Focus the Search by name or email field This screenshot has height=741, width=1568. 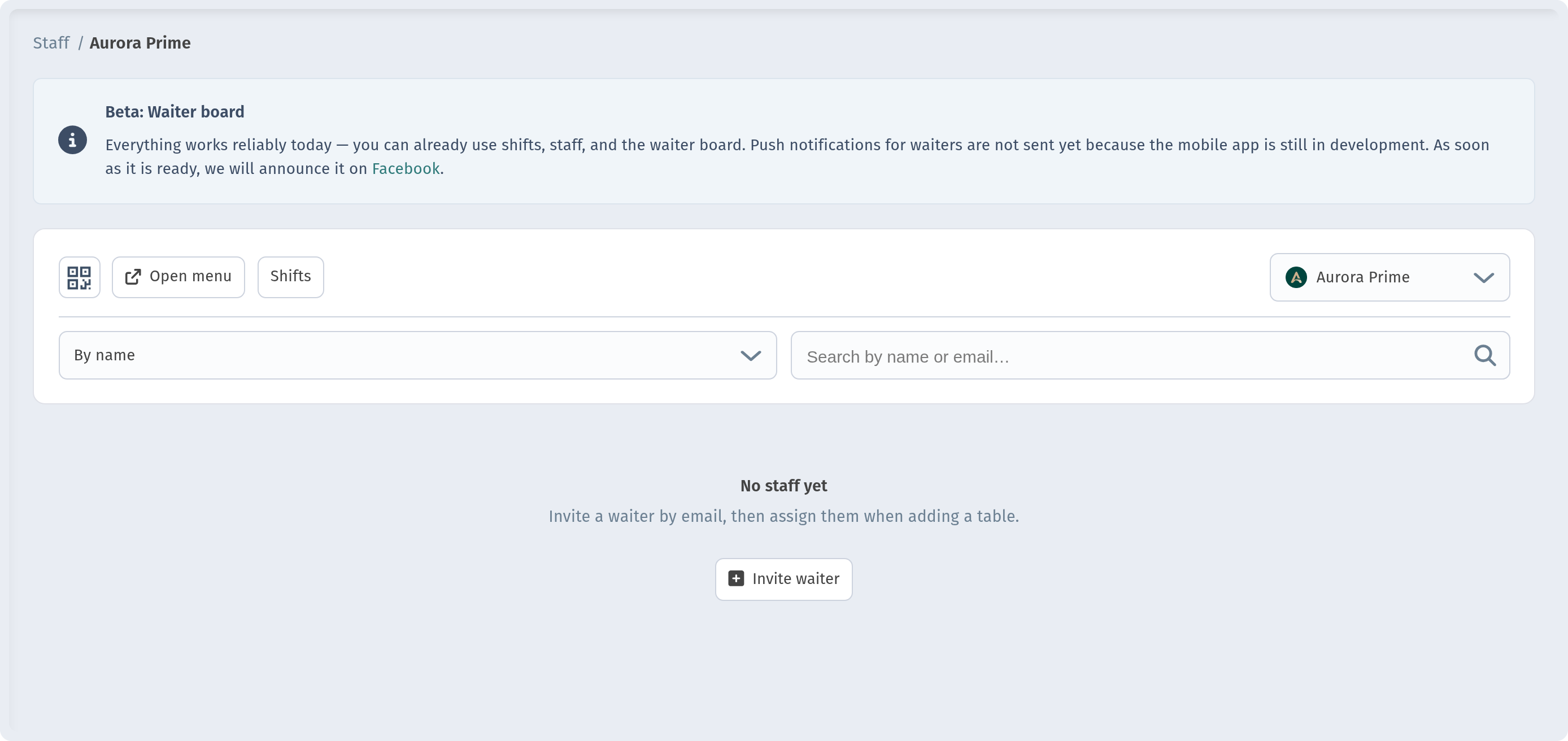point(1150,355)
